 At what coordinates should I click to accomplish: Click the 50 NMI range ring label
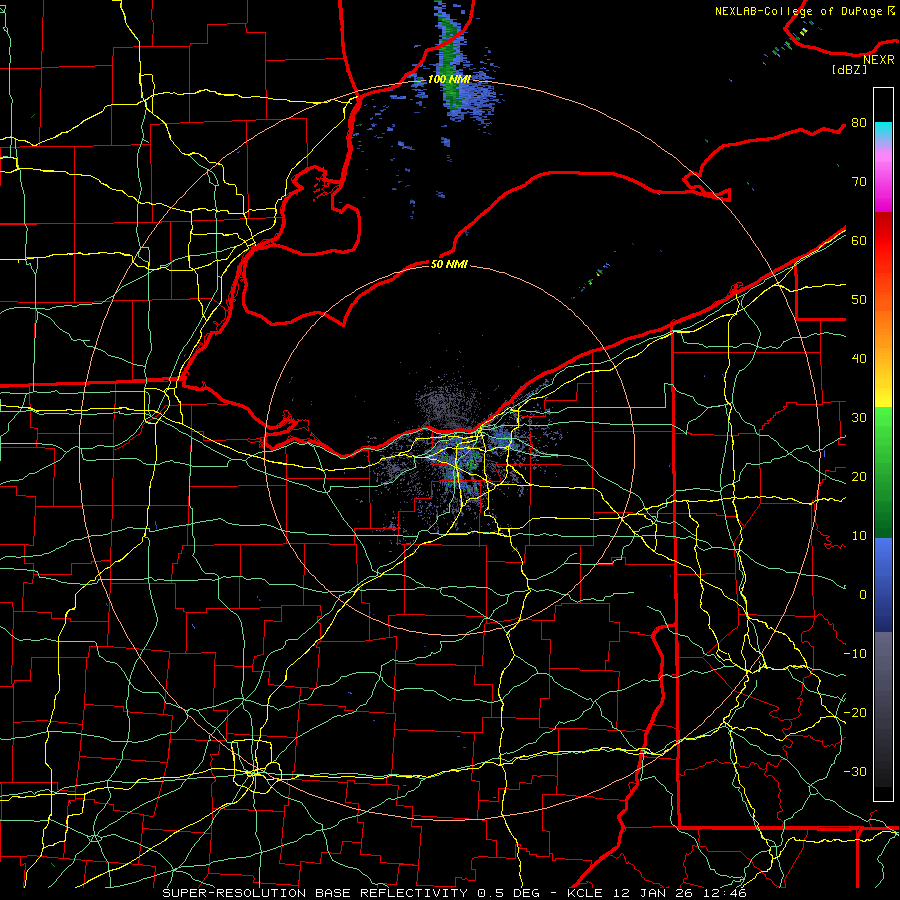449,265
